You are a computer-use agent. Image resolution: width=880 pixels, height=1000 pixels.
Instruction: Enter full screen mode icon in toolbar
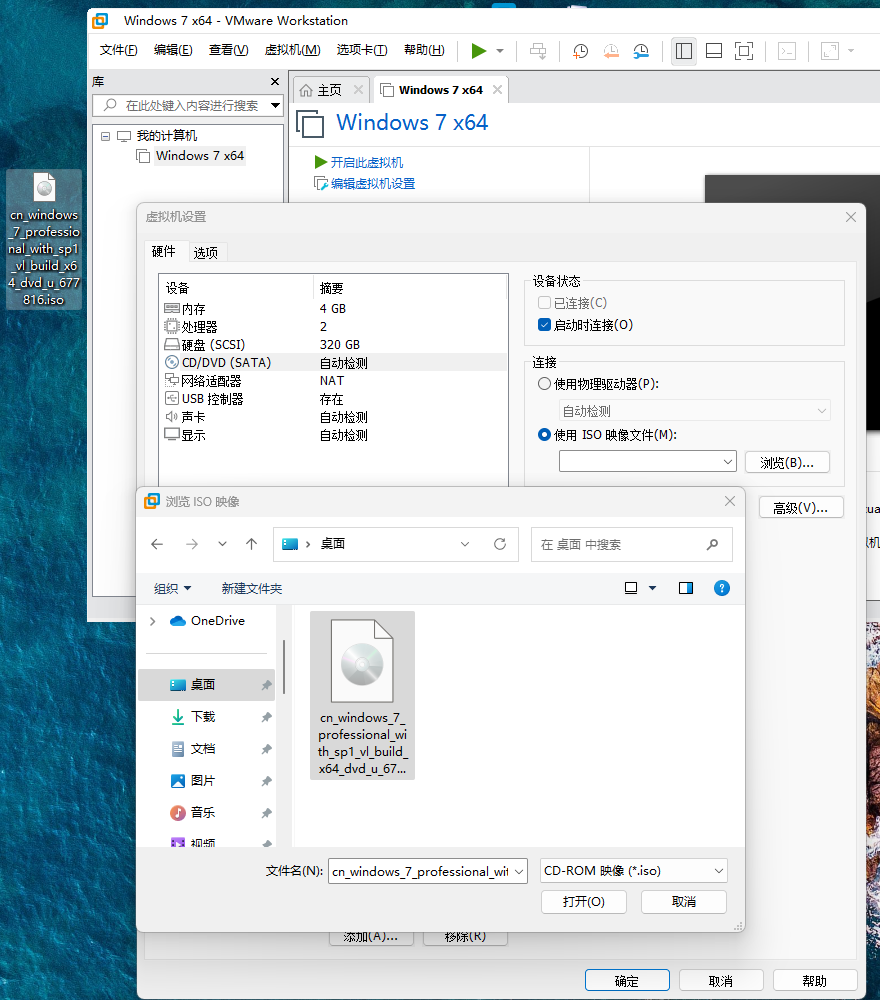point(744,51)
